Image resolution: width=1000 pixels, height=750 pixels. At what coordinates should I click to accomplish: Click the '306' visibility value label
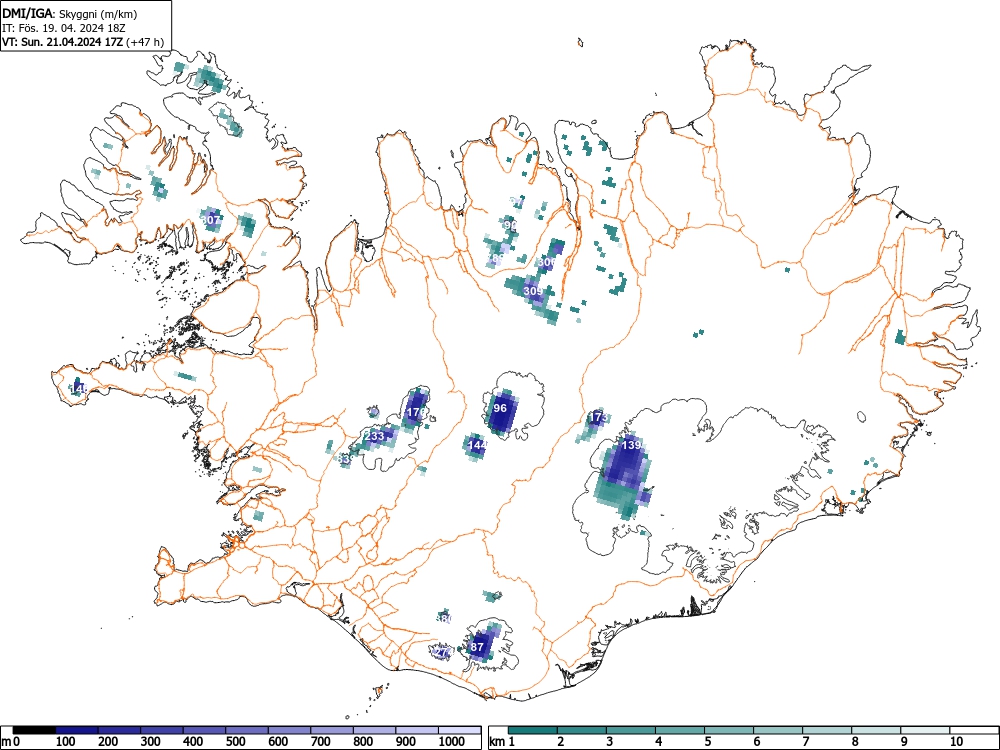click(547, 262)
